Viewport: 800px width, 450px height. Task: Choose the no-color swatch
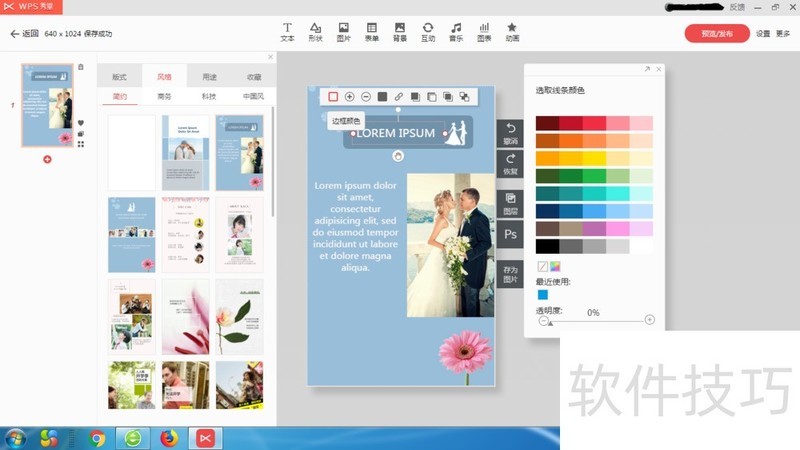(543, 266)
